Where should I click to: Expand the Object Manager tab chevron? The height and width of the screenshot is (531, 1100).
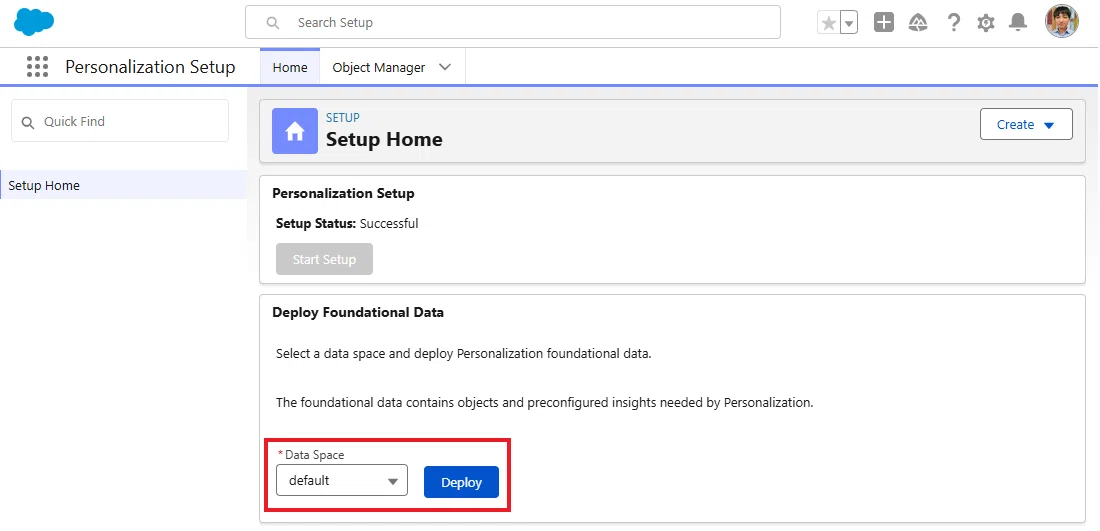pos(445,67)
